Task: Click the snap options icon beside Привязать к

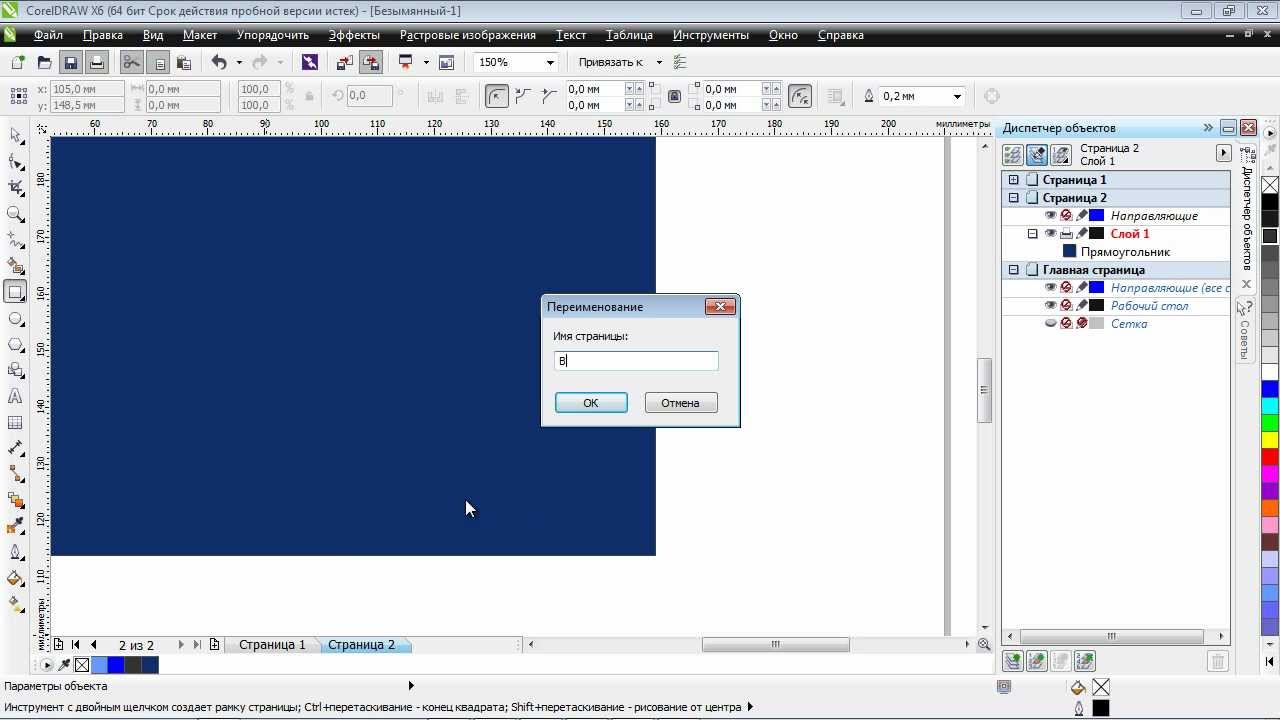Action: click(680, 62)
